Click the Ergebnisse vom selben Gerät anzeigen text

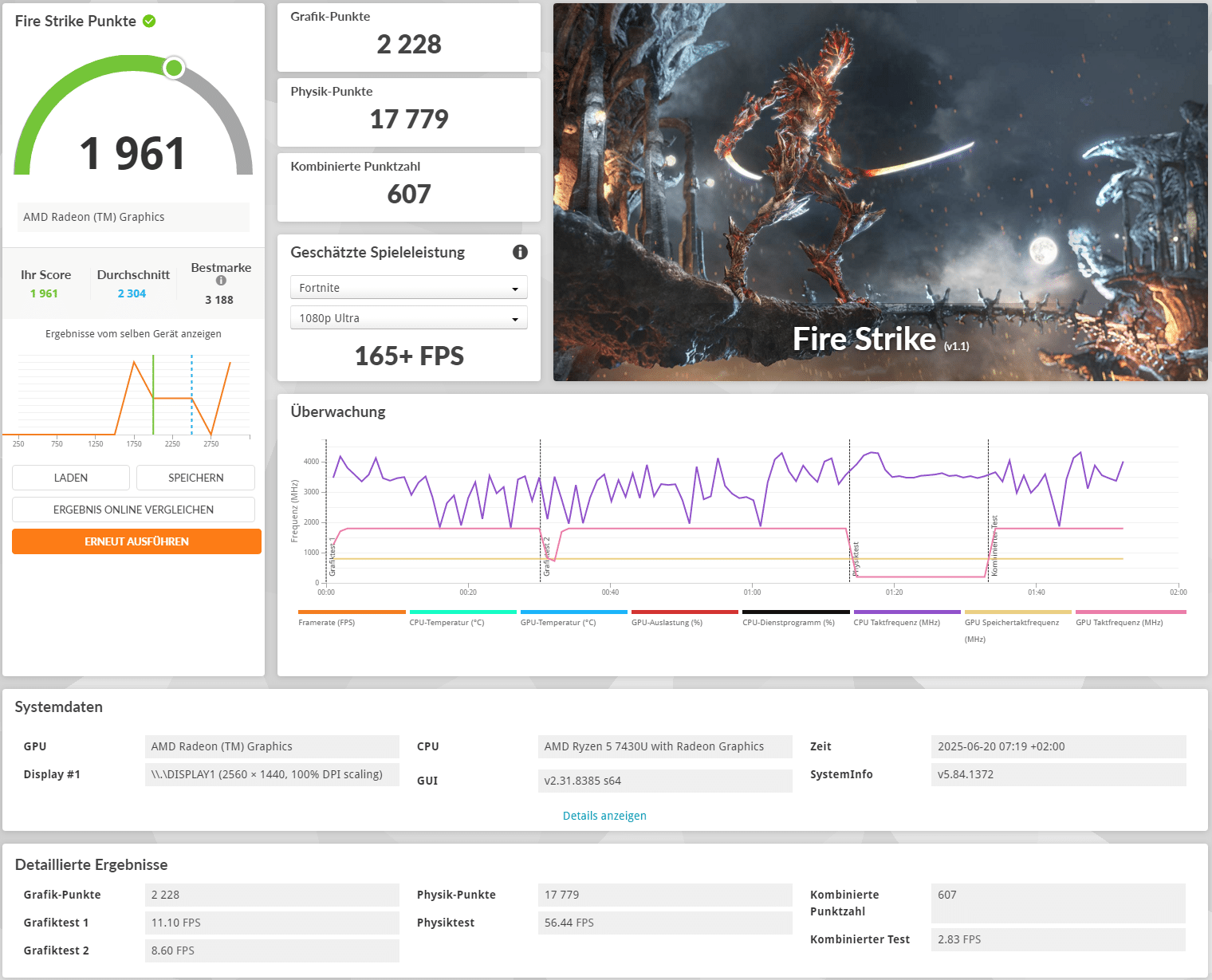tap(133, 334)
